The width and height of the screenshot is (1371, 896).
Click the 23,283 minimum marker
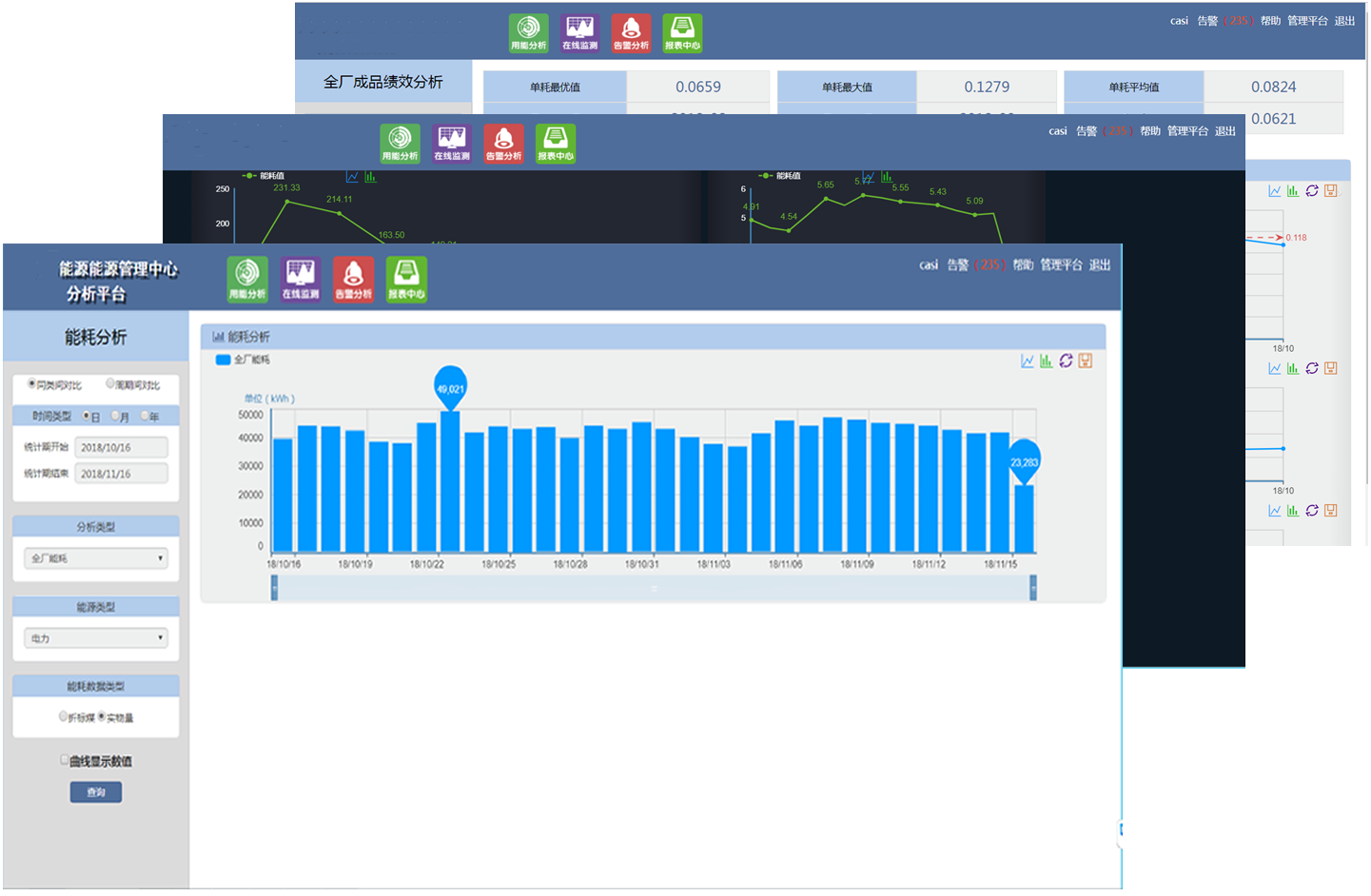1024,461
